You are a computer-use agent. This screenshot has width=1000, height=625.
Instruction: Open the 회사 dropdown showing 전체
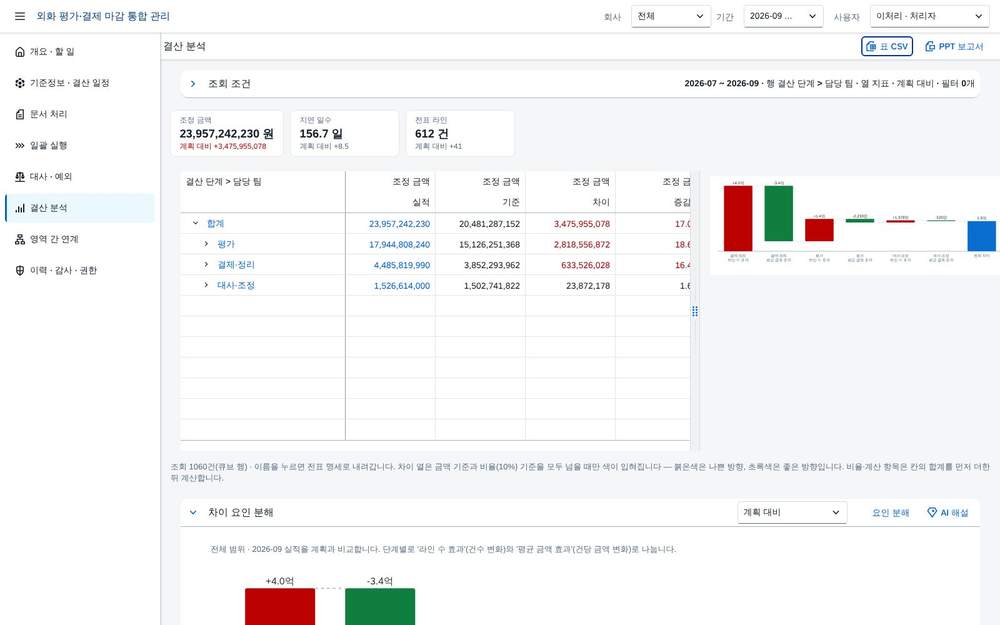coord(671,16)
